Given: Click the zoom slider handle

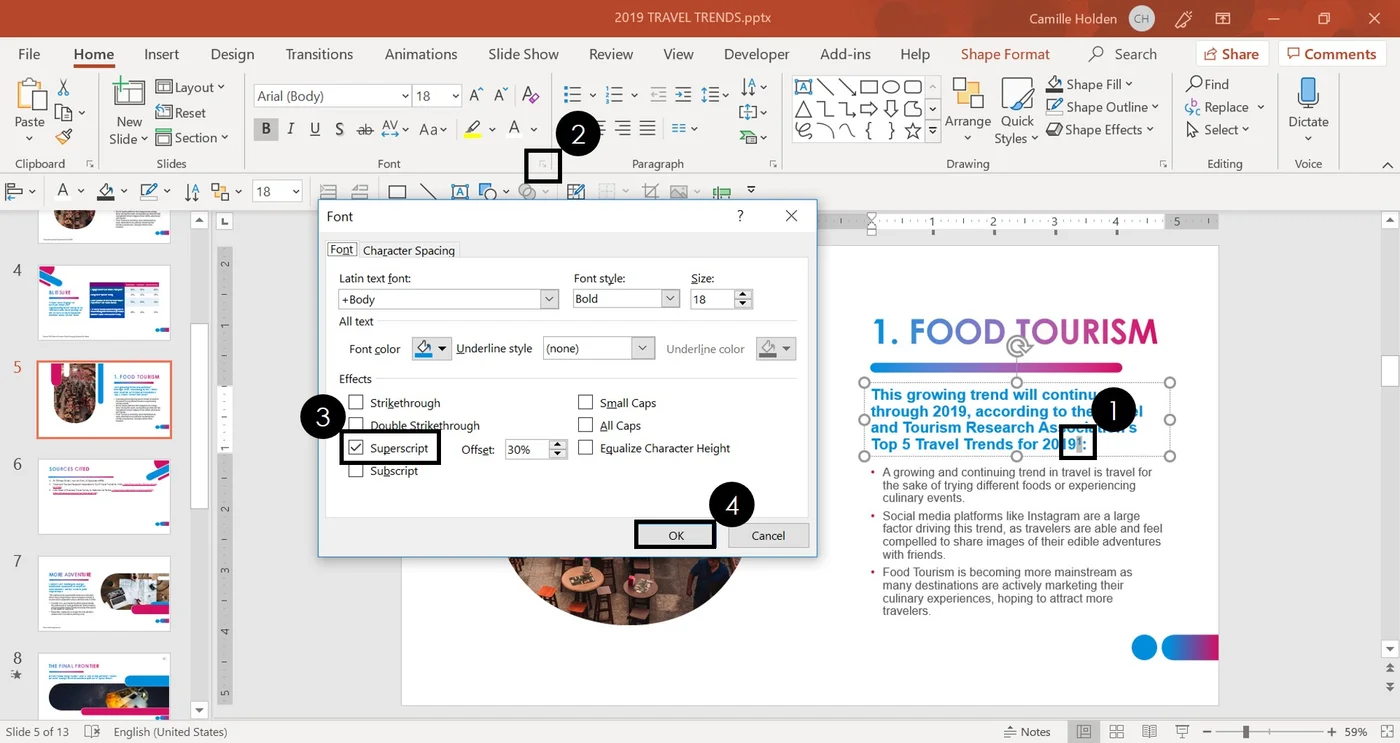Looking at the screenshot, I should [1248, 732].
